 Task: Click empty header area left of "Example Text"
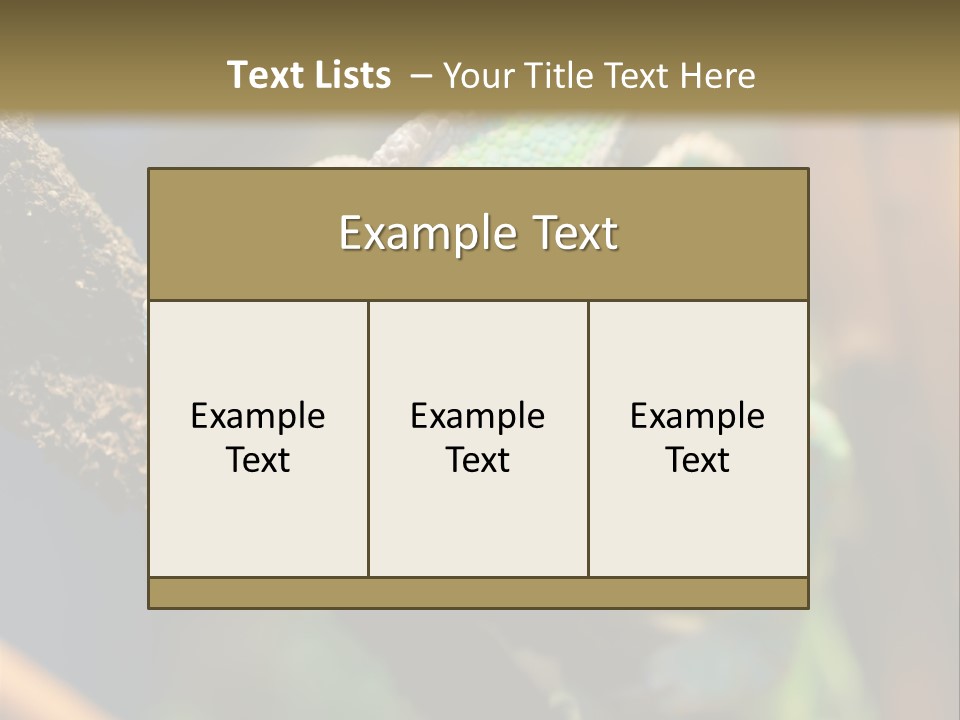coord(230,233)
